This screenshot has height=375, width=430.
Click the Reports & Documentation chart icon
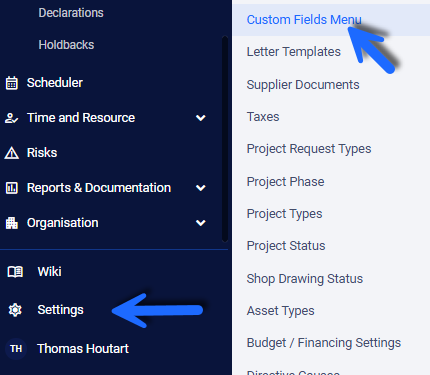point(12,188)
